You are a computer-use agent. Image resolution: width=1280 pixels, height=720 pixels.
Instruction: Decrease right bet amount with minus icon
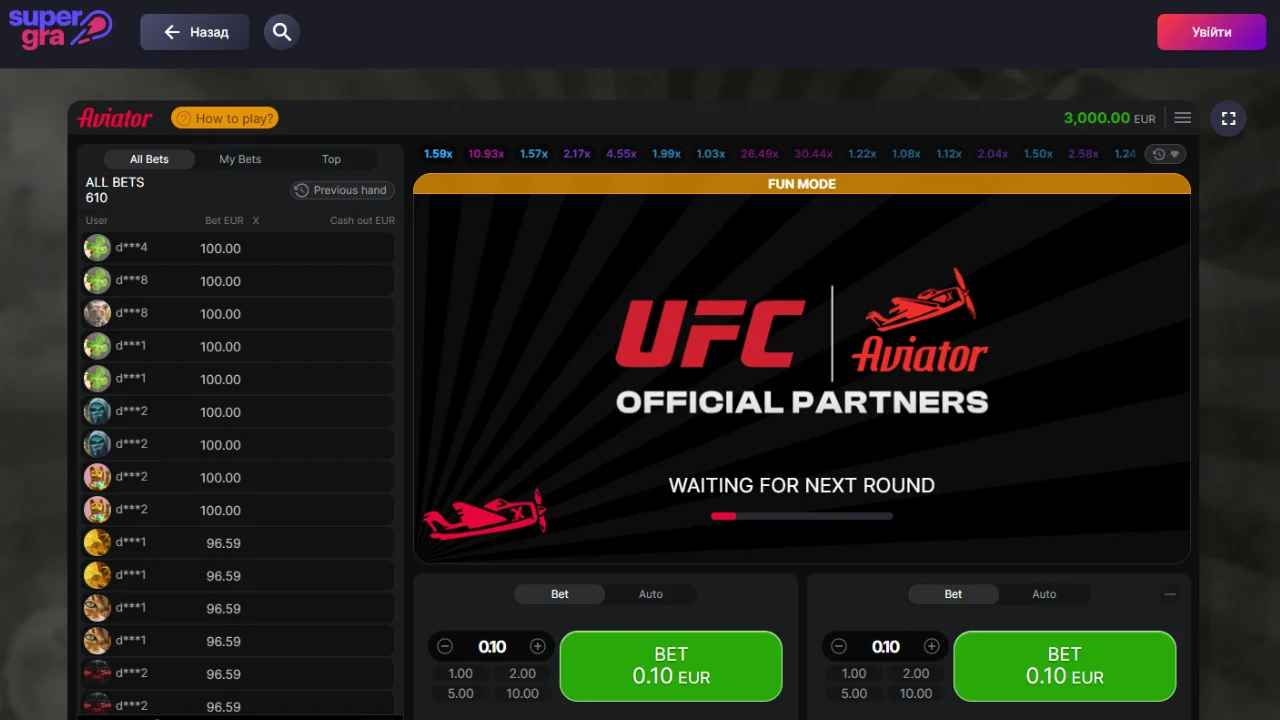point(840,647)
